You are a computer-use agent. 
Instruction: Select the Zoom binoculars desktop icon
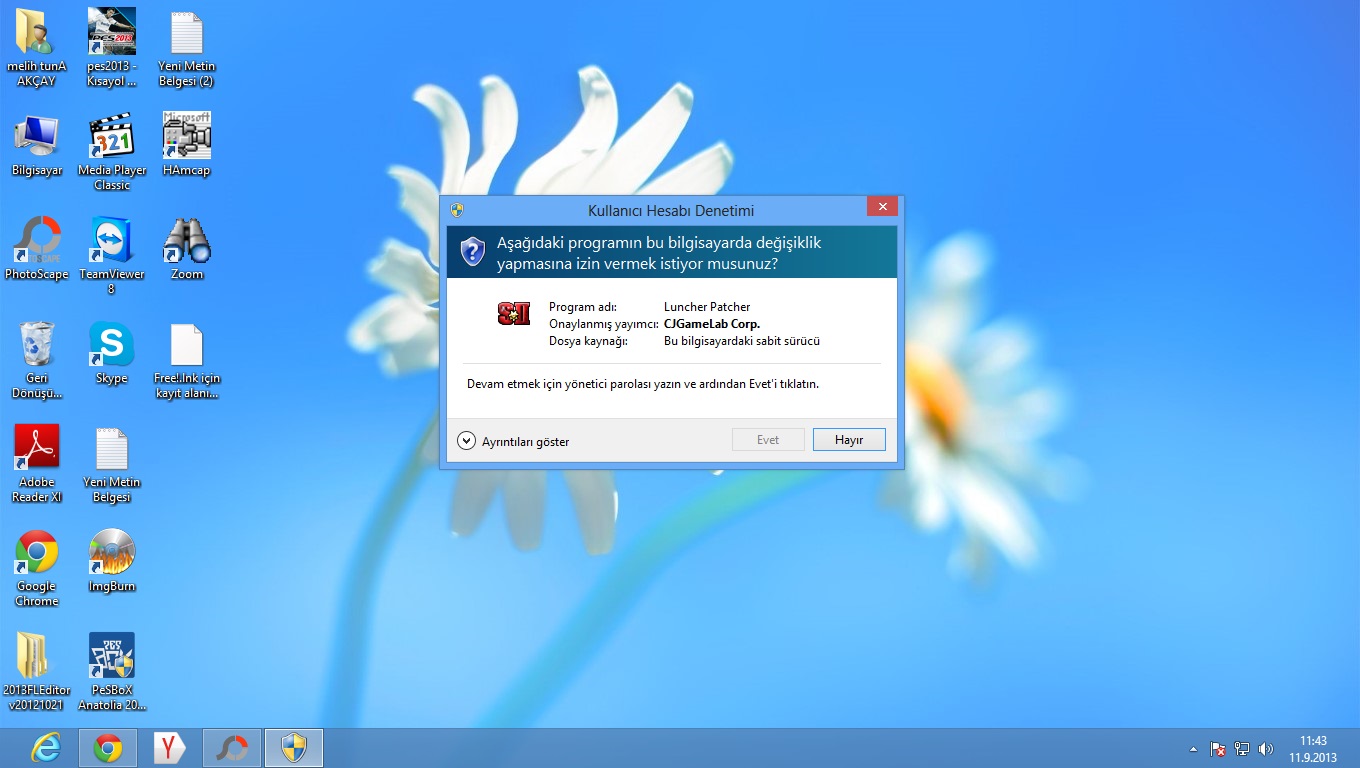187,242
